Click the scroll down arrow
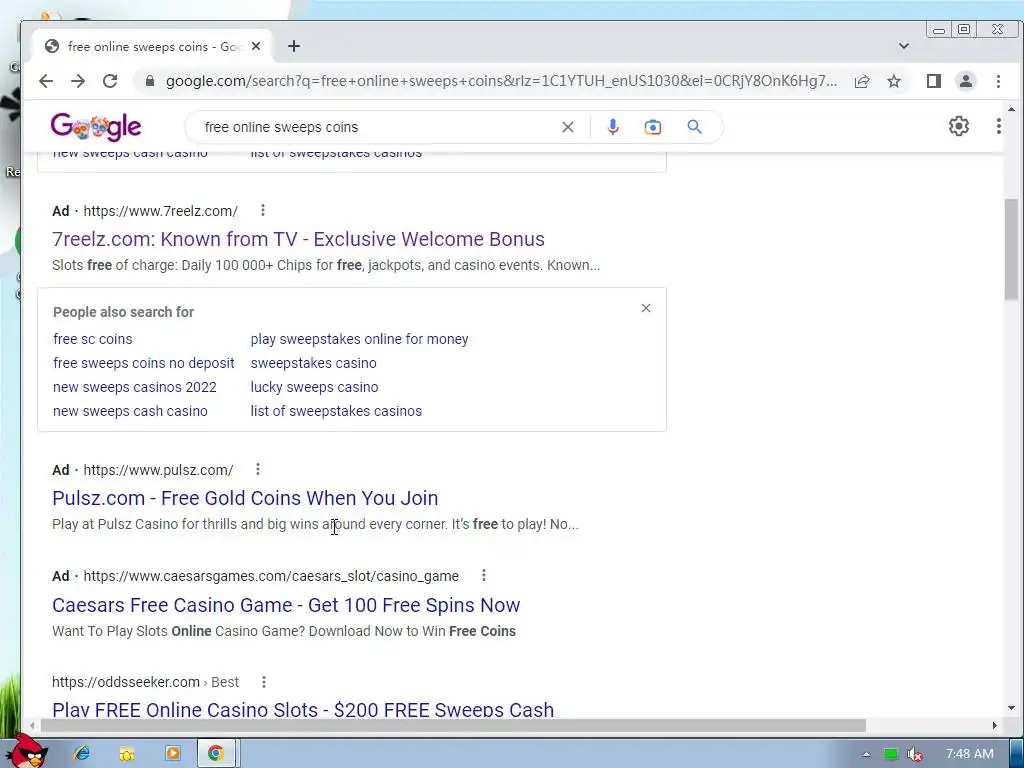The width and height of the screenshot is (1024, 768). tap(1011, 707)
